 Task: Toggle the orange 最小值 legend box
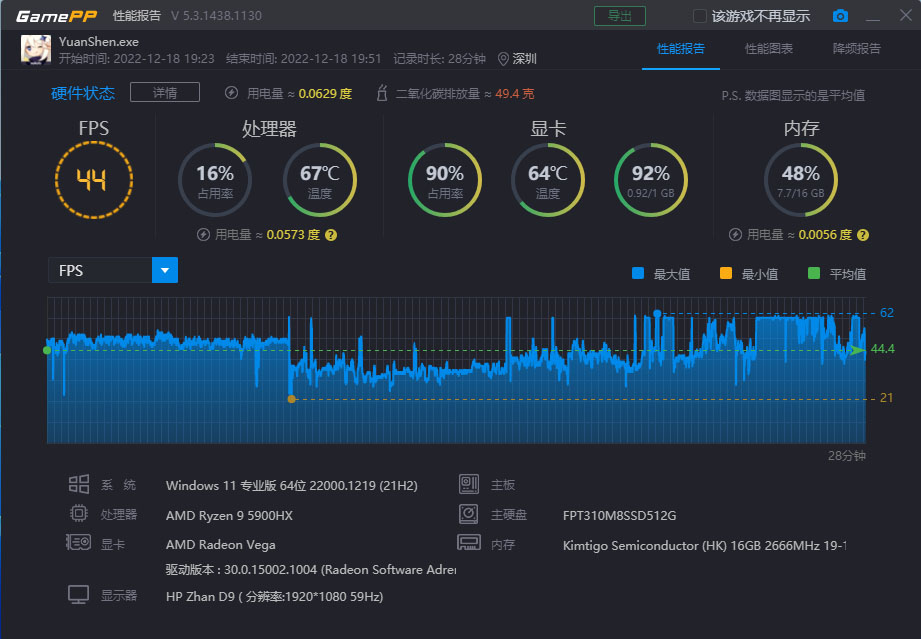(726, 274)
